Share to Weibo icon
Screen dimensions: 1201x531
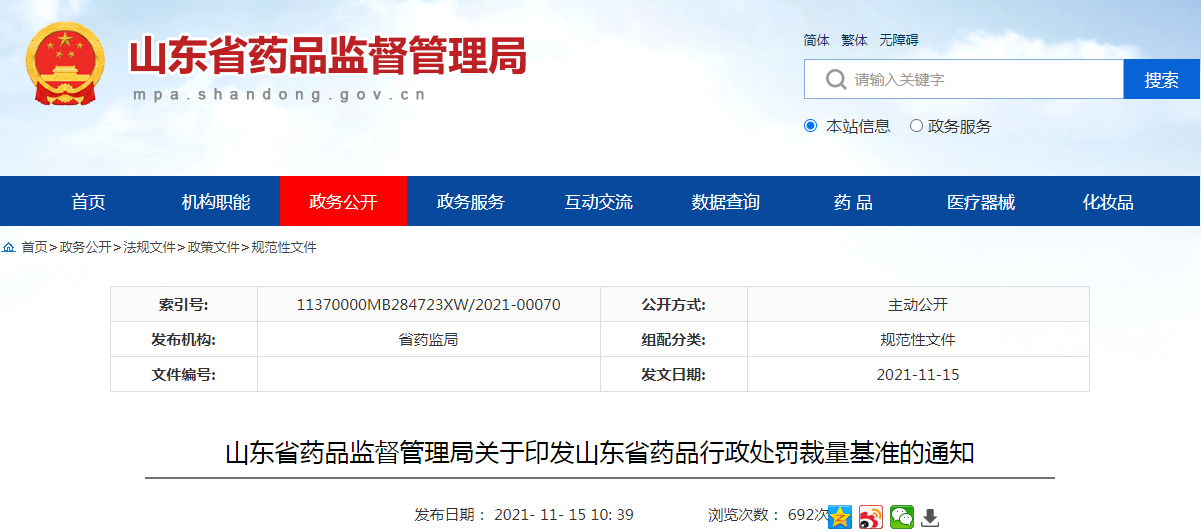[x=871, y=516]
